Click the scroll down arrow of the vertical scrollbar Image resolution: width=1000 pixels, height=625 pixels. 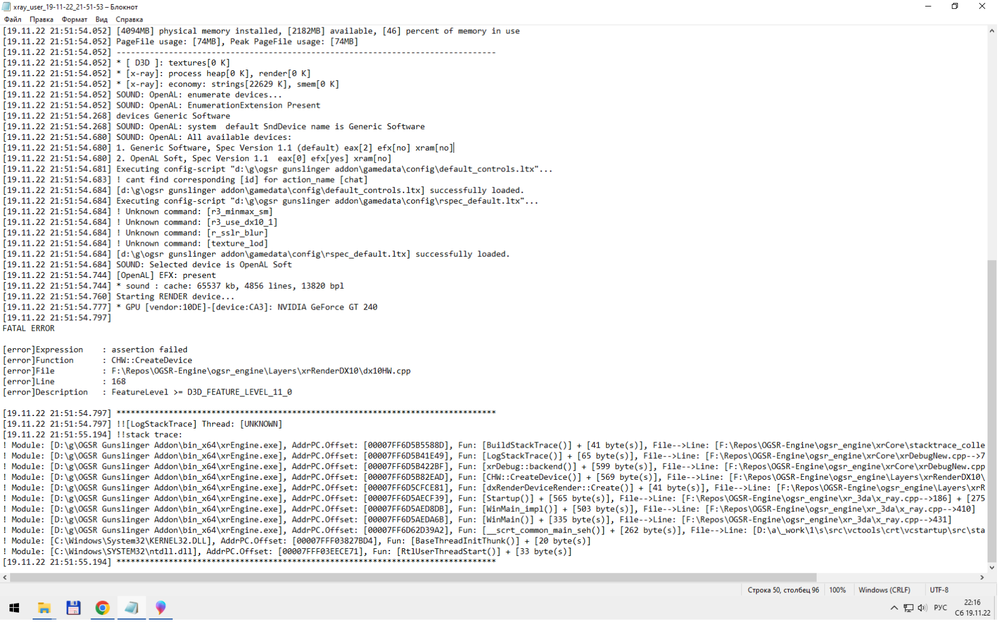coord(992,568)
